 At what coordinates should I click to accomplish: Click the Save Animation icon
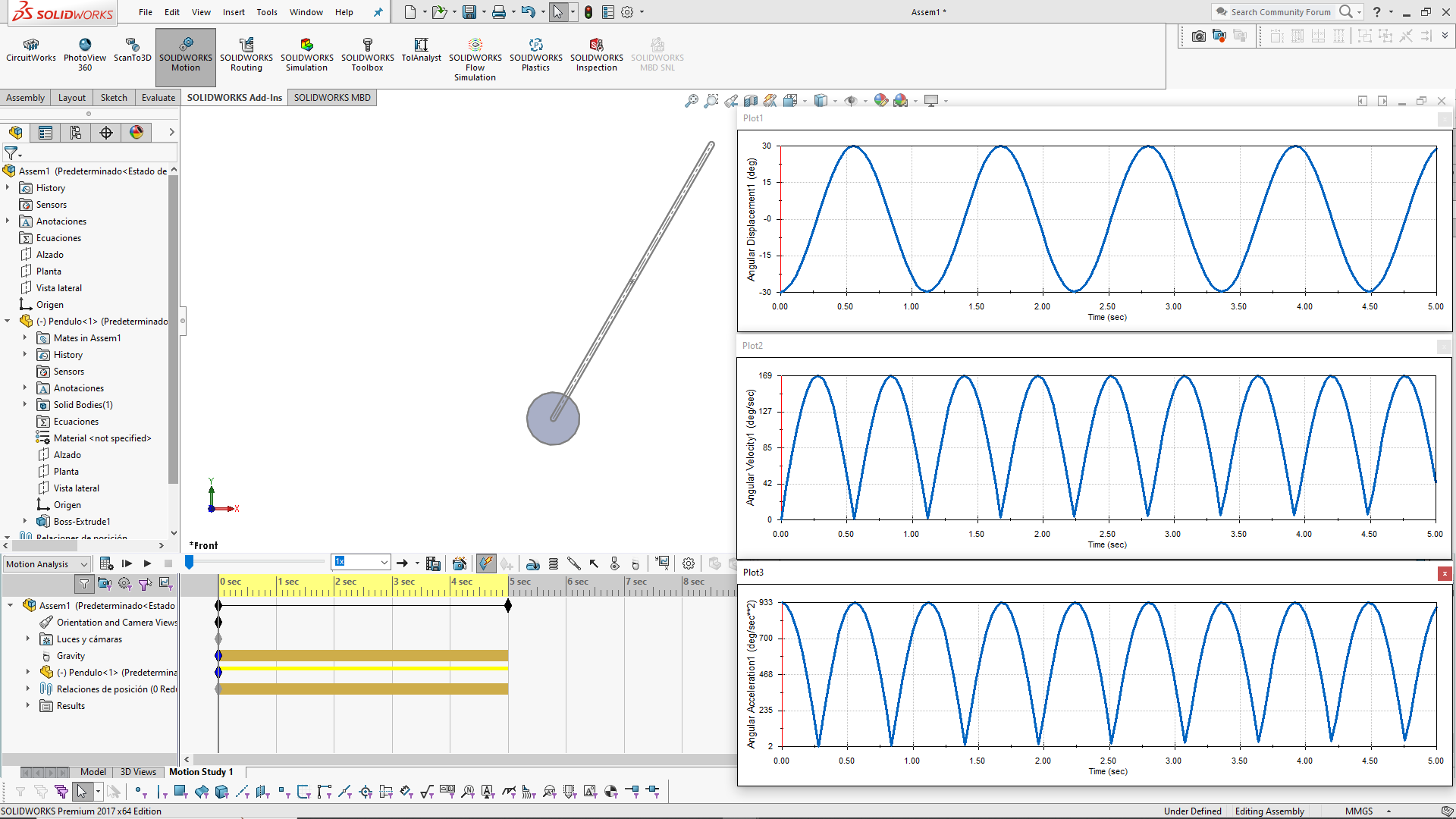coord(433,563)
